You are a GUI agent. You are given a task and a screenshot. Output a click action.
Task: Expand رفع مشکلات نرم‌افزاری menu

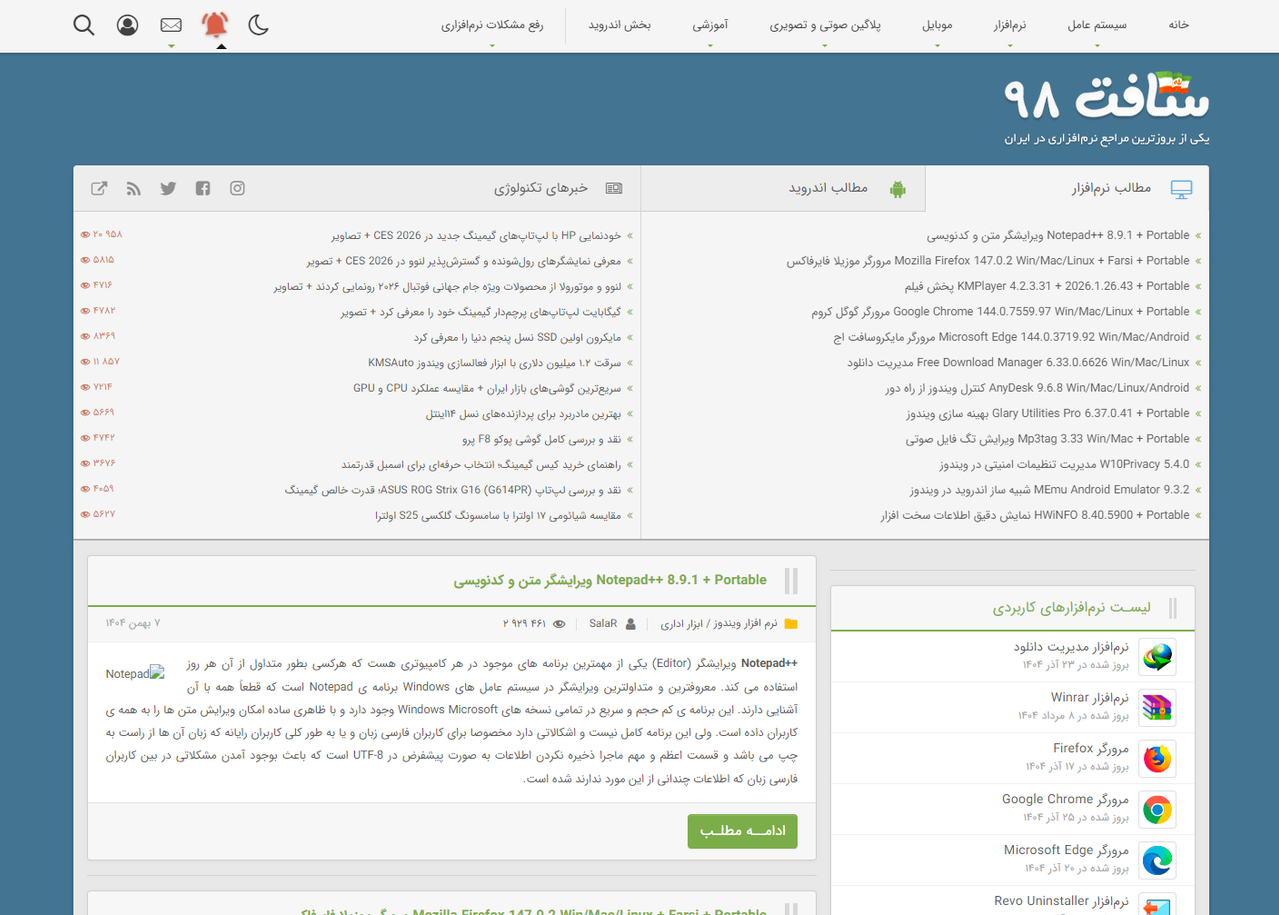click(x=492, y=25)
